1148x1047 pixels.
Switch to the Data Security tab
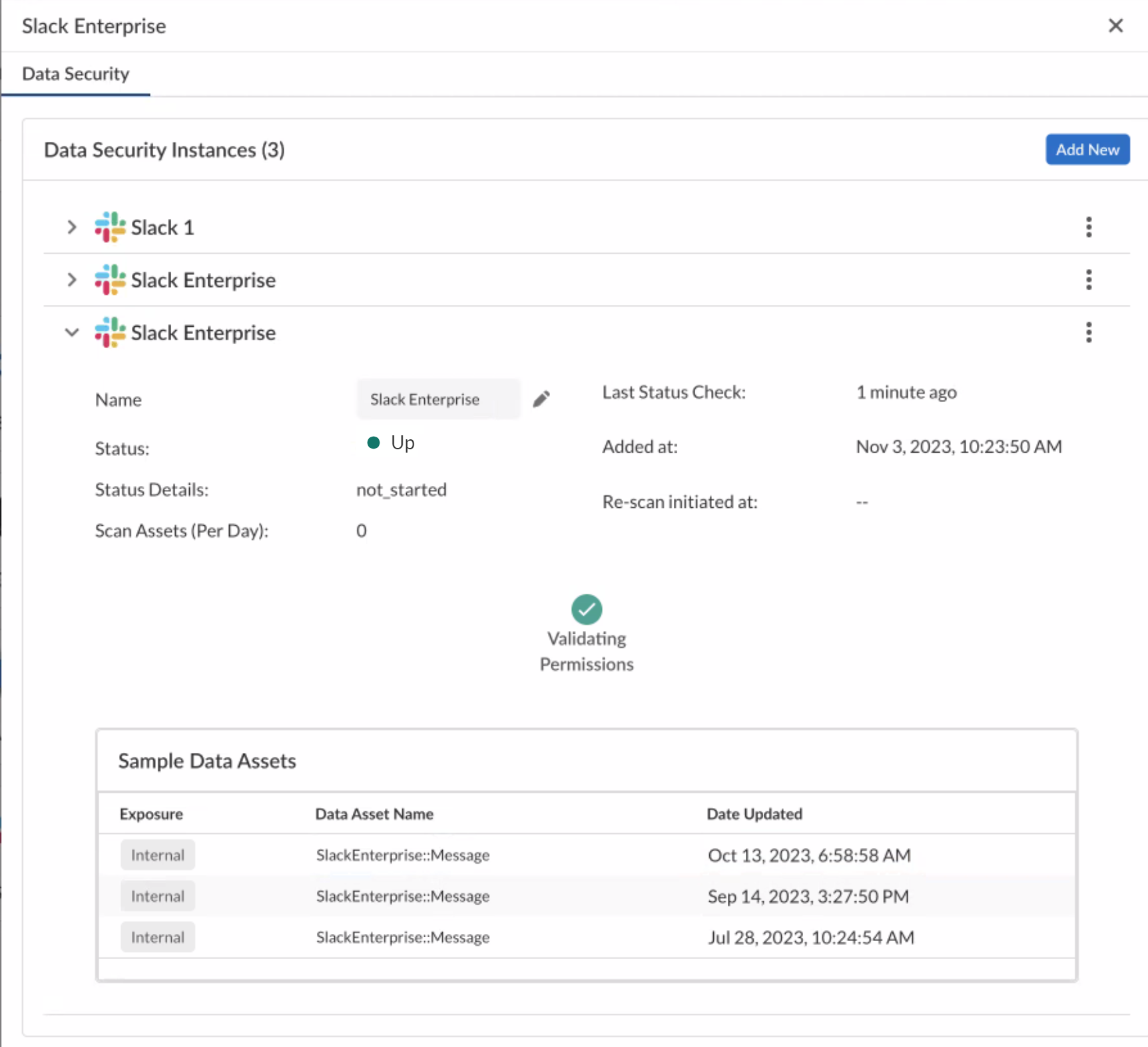[x=76, y=74]
